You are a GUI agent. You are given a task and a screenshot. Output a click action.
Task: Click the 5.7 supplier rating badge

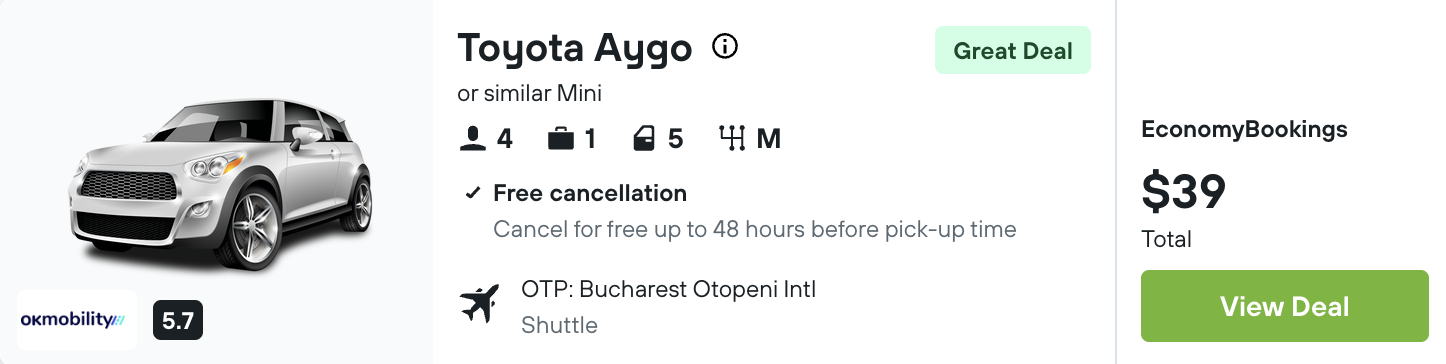(177, 321)
